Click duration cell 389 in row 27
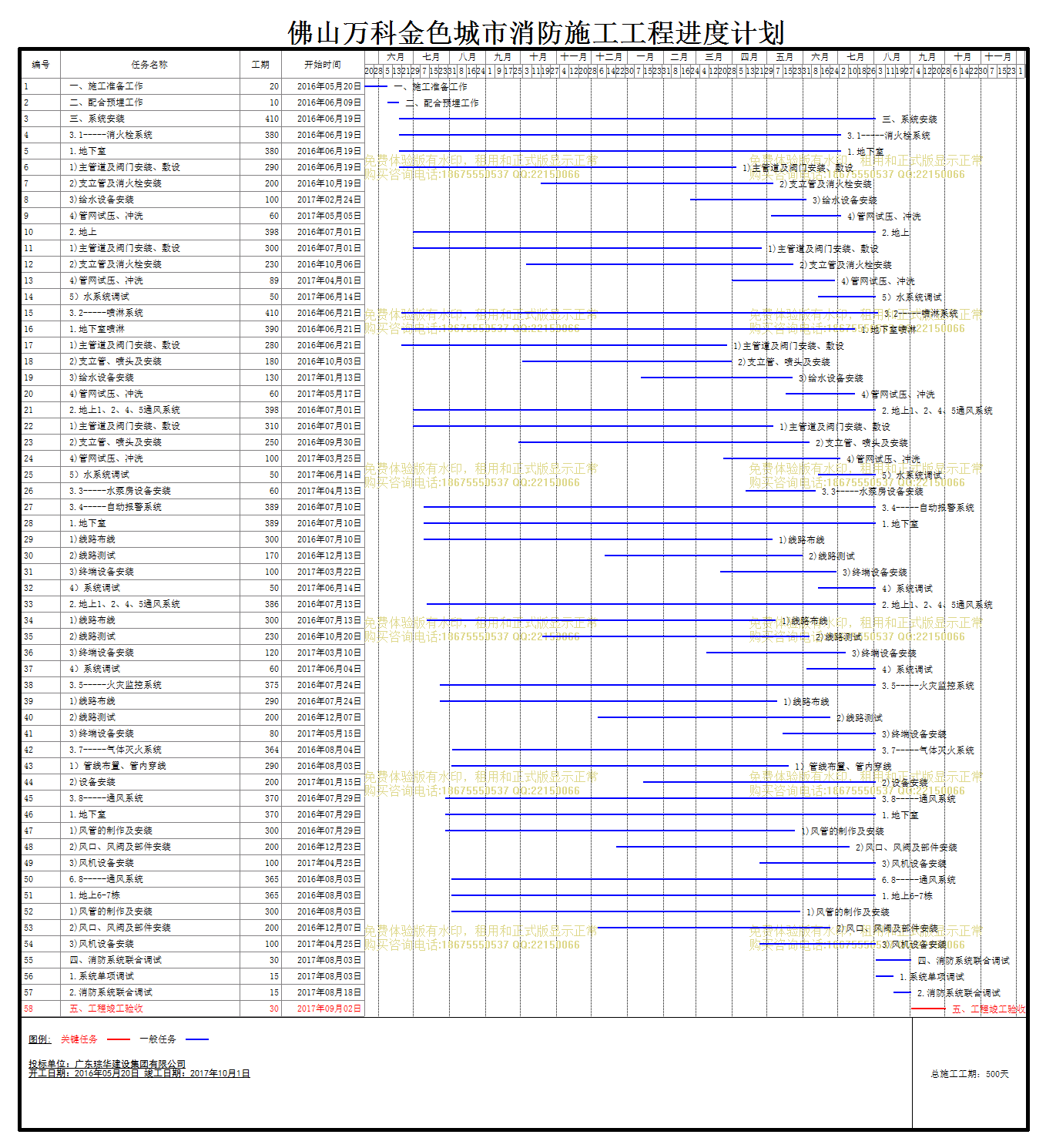Screen dimensions: 1046x1148 (x=260, y=507)
